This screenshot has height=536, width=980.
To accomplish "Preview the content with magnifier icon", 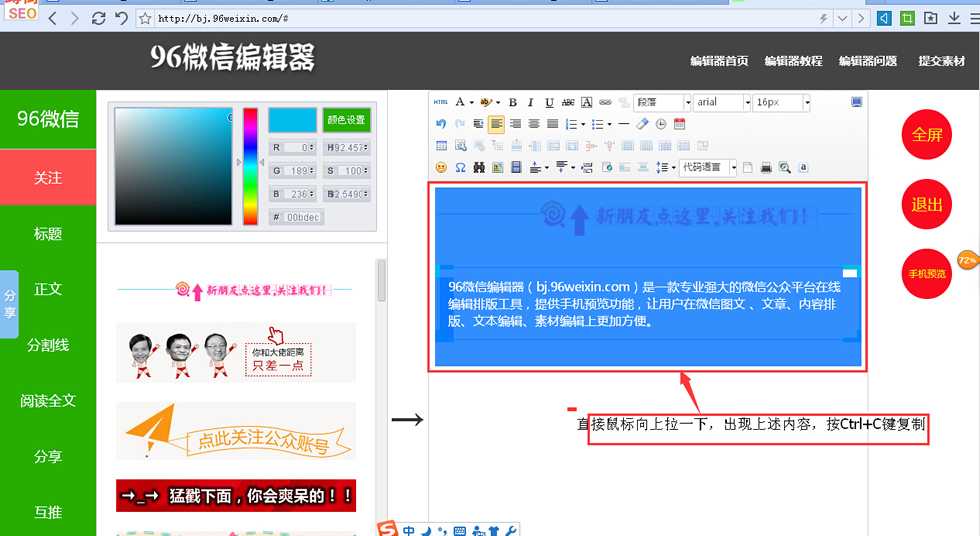I will (x=785, y=167).
